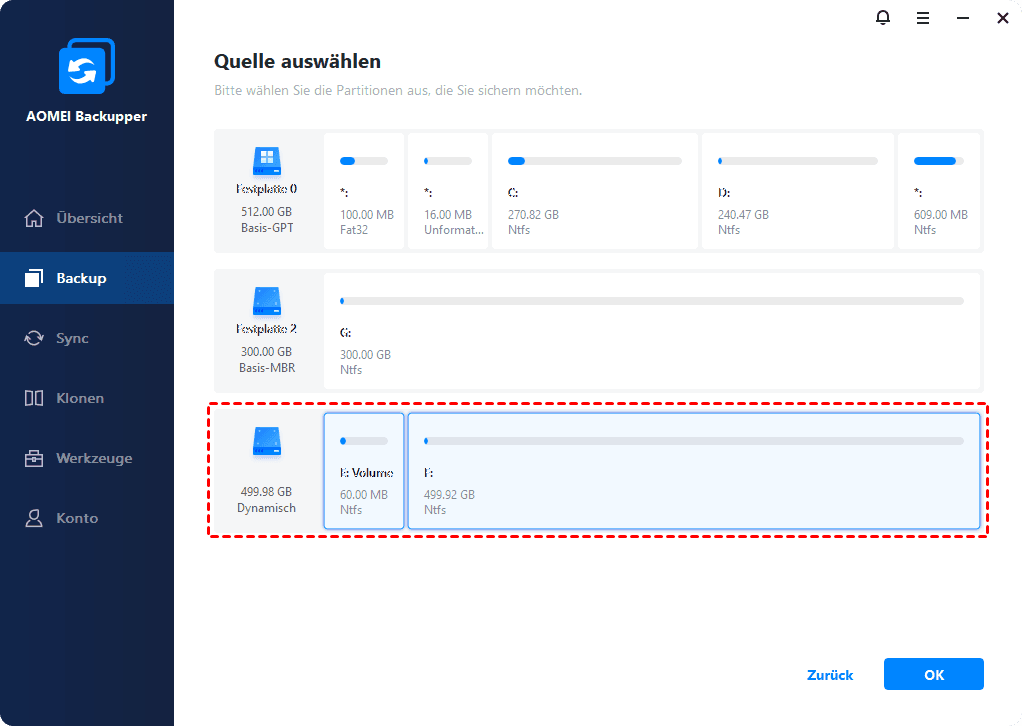The height and width of the screenshot is (726, 1022).
Task: Switch to the Sync section
Action: (x=87, y=338)
